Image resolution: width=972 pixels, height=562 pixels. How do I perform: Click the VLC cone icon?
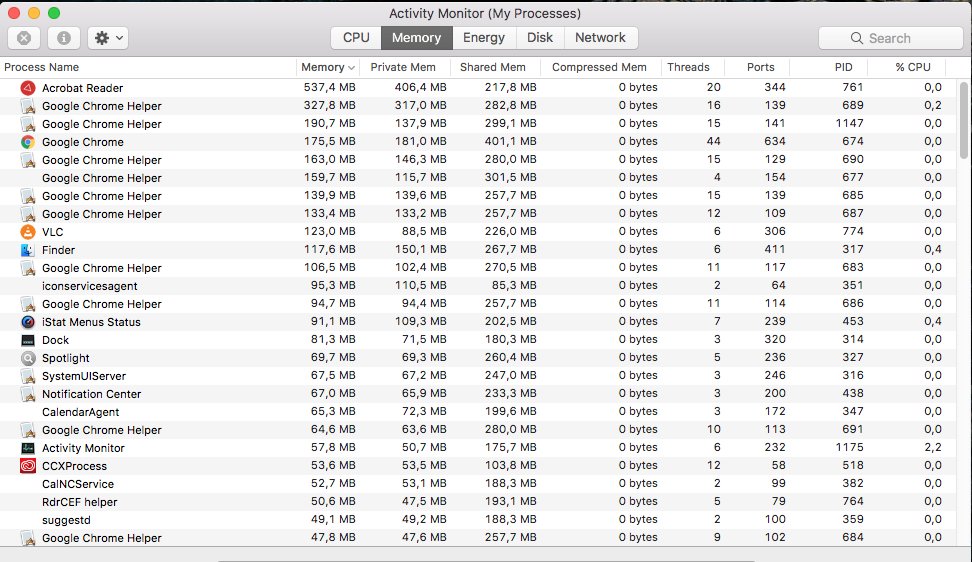[x=28, y=232]
